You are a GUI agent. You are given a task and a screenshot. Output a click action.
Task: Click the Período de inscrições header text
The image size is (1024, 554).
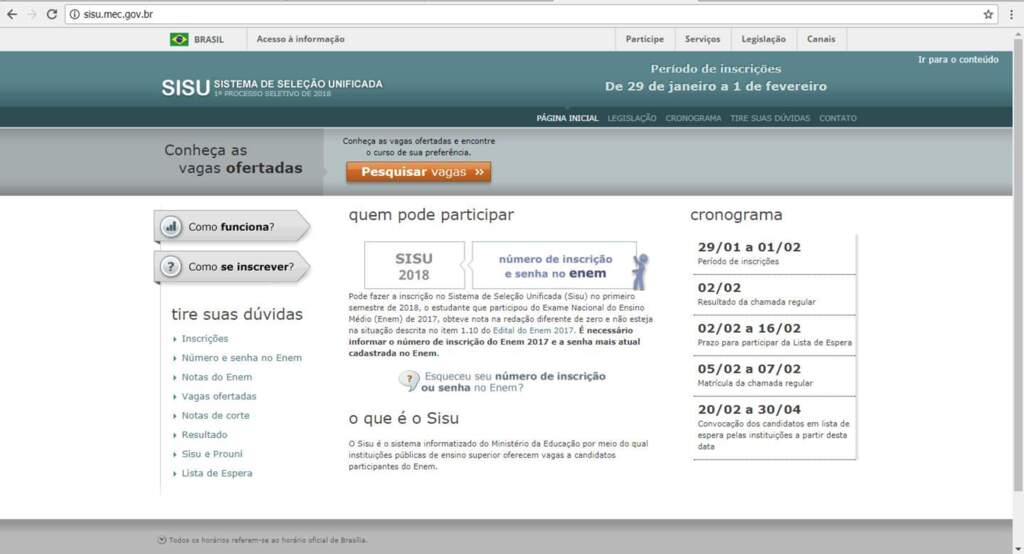click(x=716, y=69)
